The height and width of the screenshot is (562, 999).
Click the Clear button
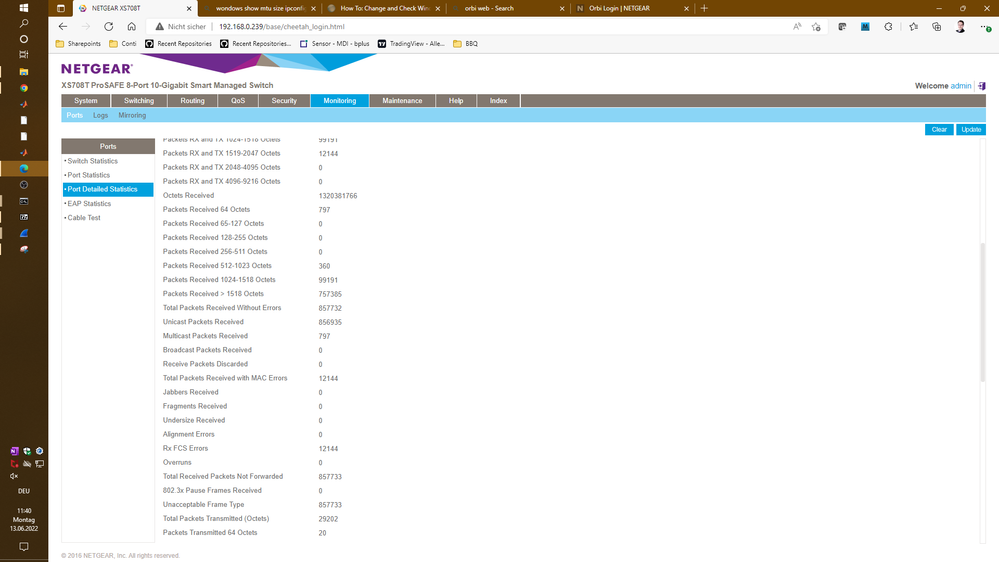[x=939, y=129]
